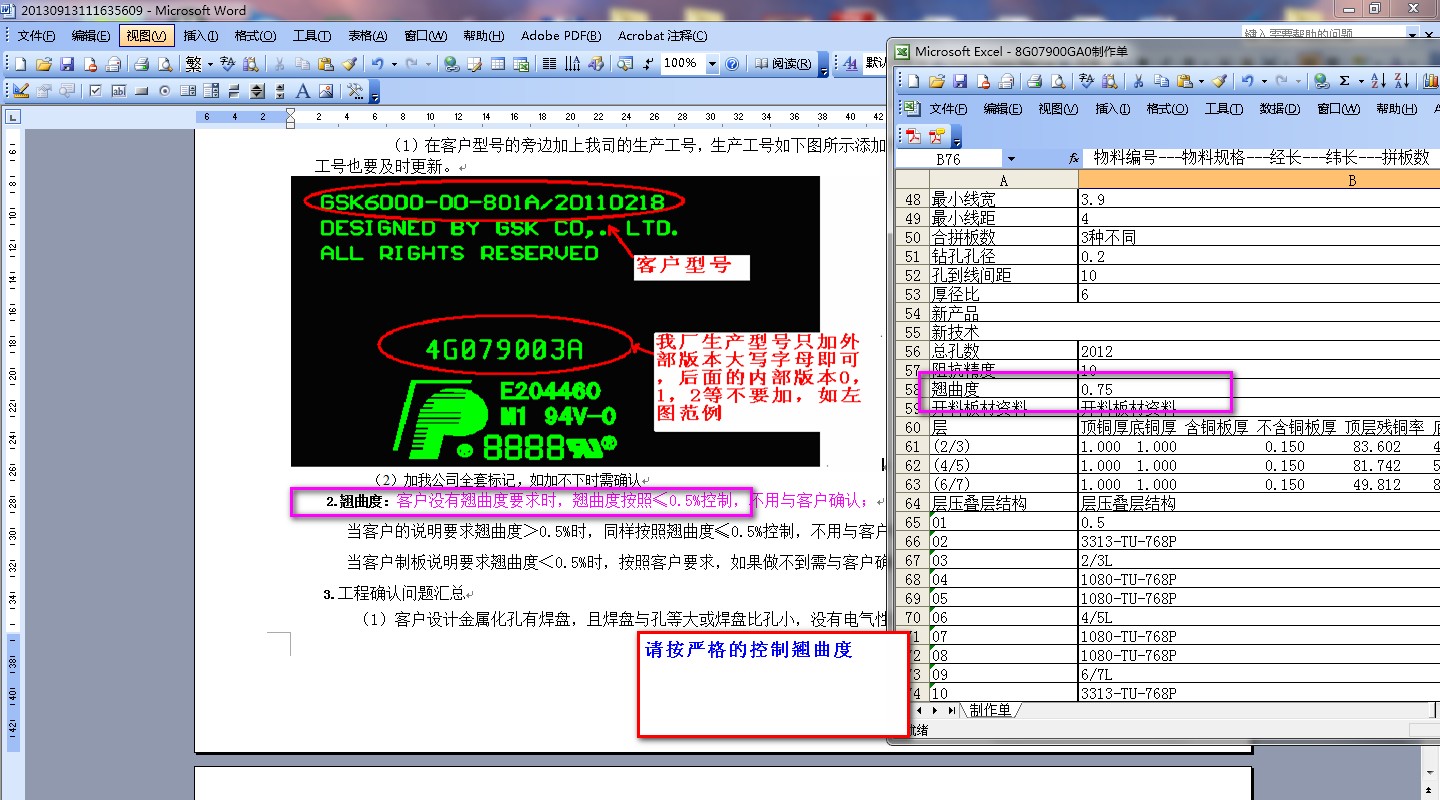Image resolution: width=1440 pixels, height=800 pixels.
Task: Expand Excel PDF toolbar options arrow
Action: coord(957,137)
